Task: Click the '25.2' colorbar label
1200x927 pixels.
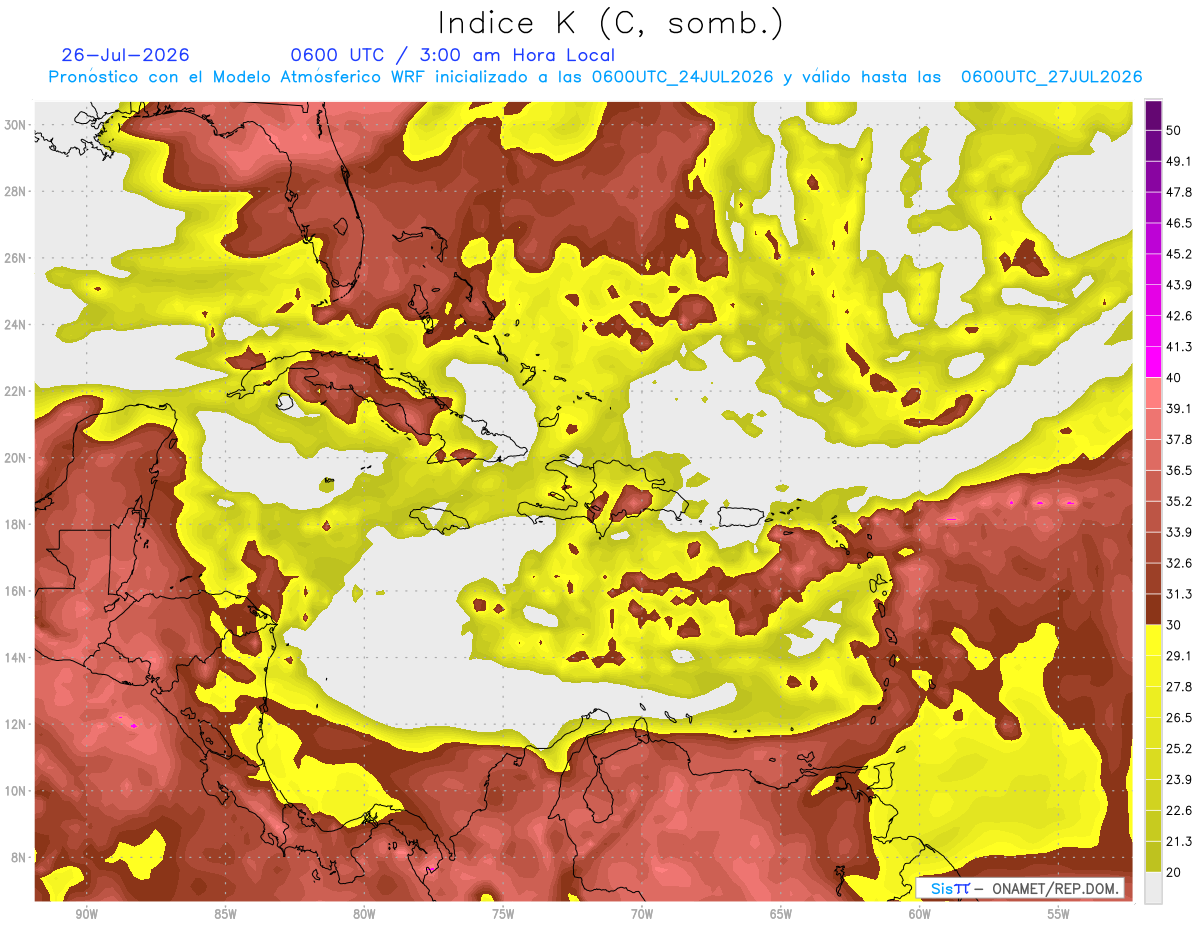Action: point(1179,749)
